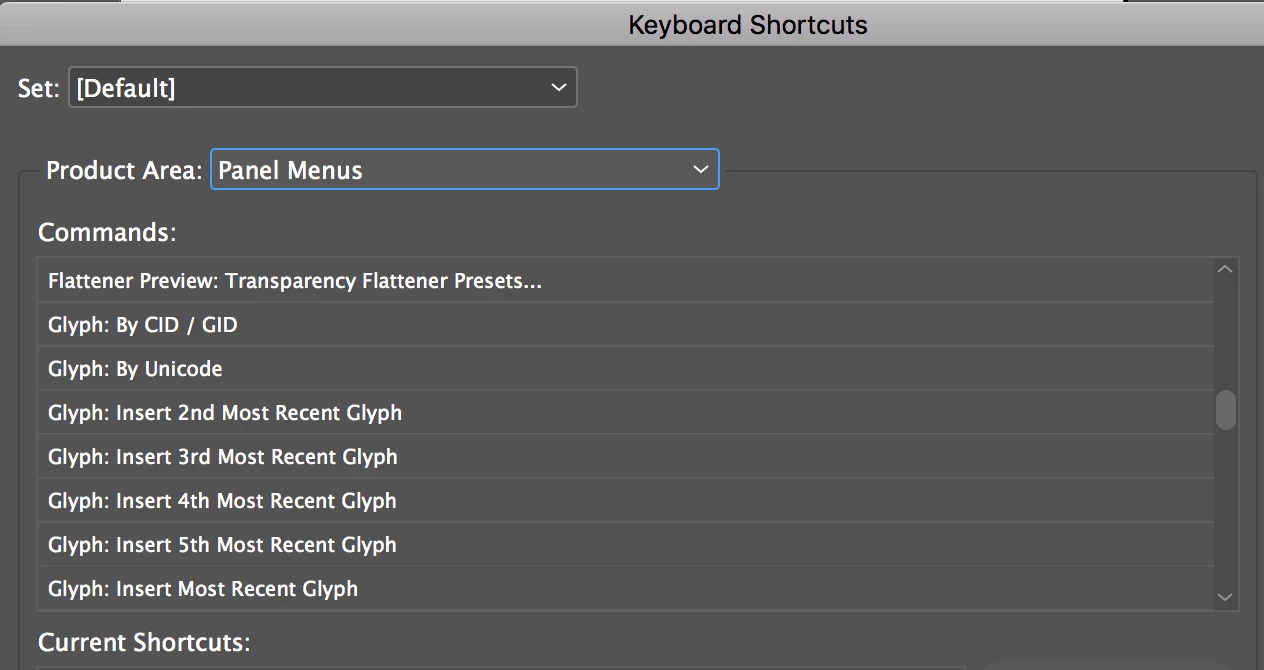Click the "Product Area:" label
The height and width of the screenshot is (670, 1264).
[124, 170]
